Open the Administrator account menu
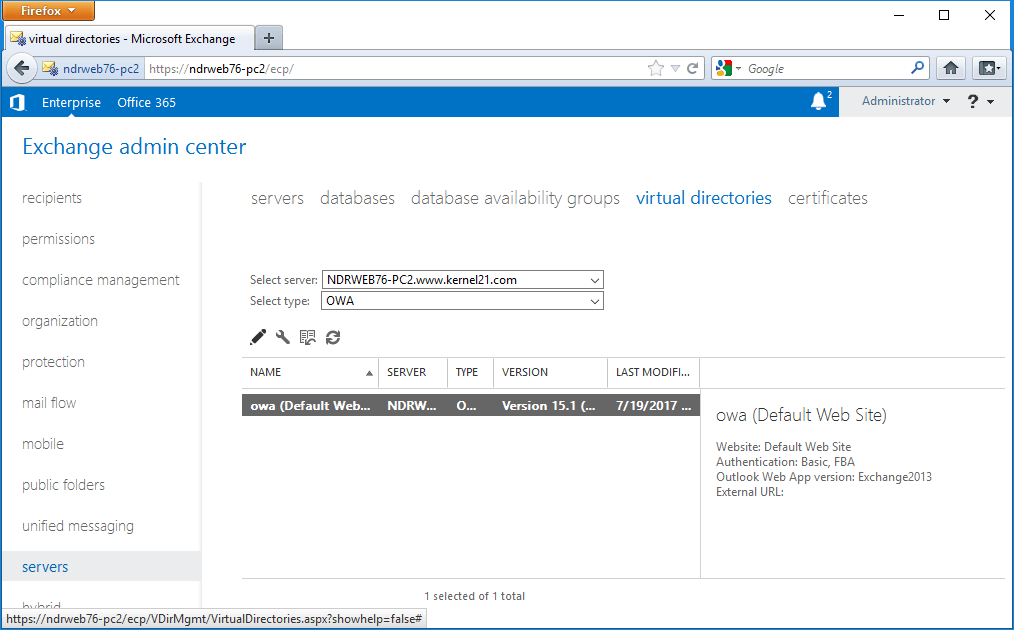The height and width of the screenshot is (630, 1014). point(905,101)
